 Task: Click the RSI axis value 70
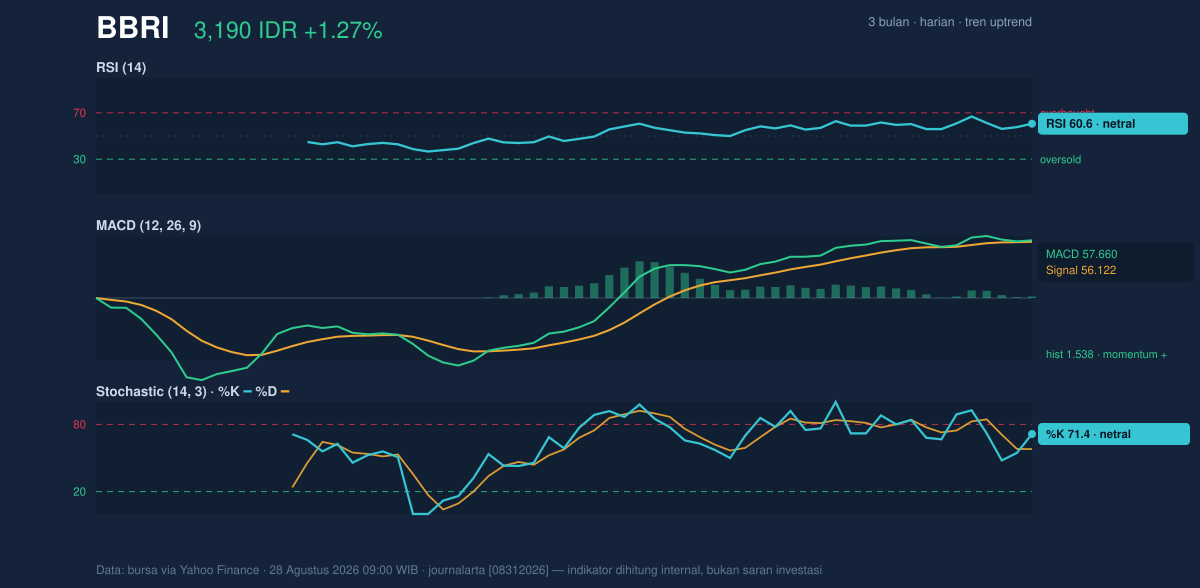tap(79, 113)
